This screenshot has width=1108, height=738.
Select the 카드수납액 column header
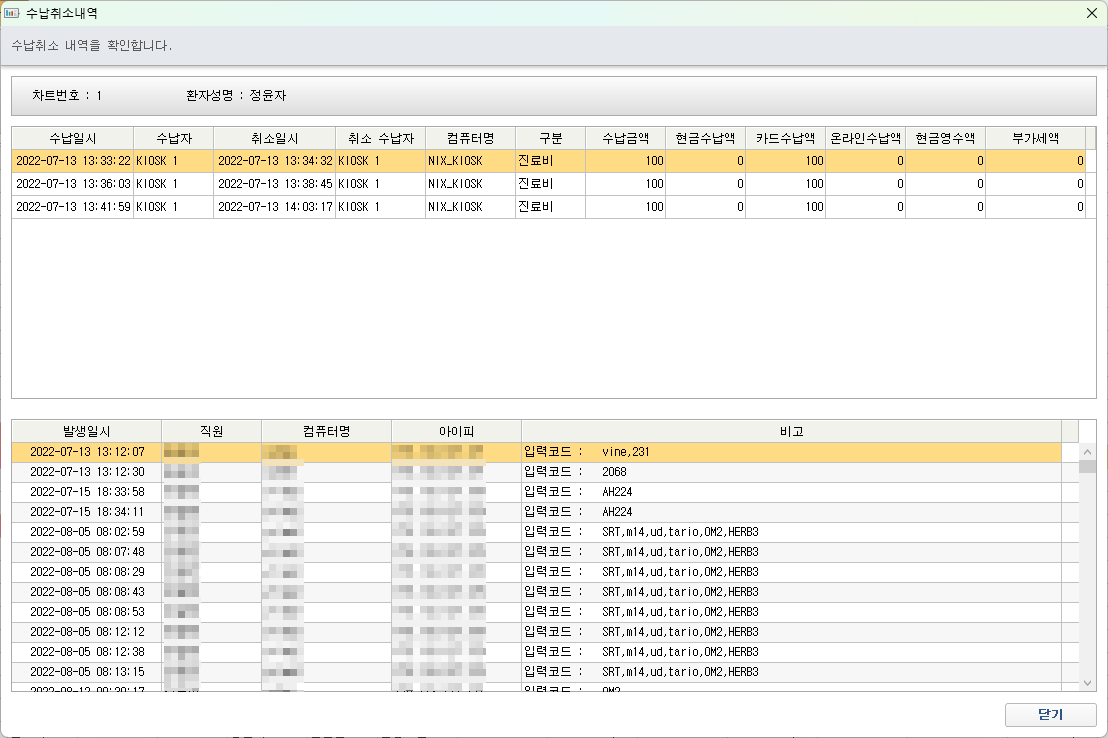[x=785, y=138]
